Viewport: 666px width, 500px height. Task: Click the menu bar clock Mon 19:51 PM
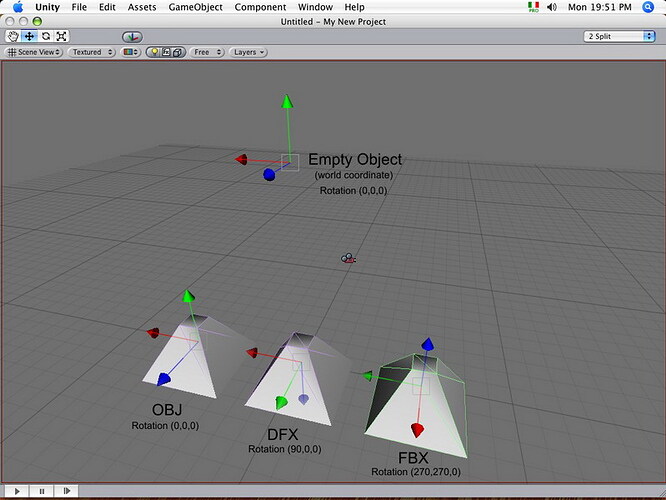click(599, 7)
